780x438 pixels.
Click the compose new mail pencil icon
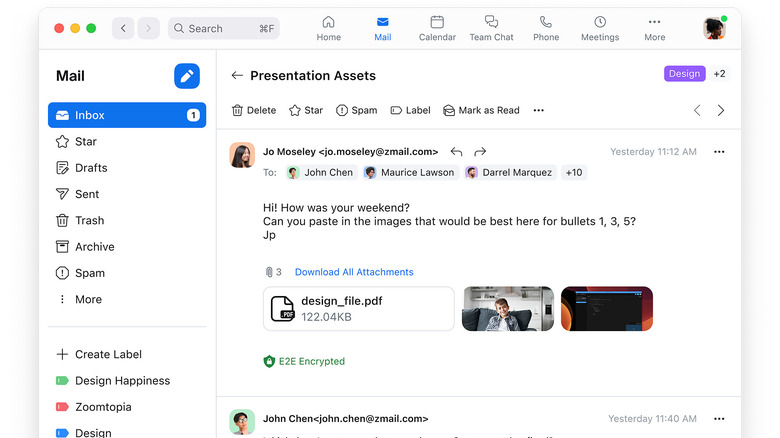(187, 76)
